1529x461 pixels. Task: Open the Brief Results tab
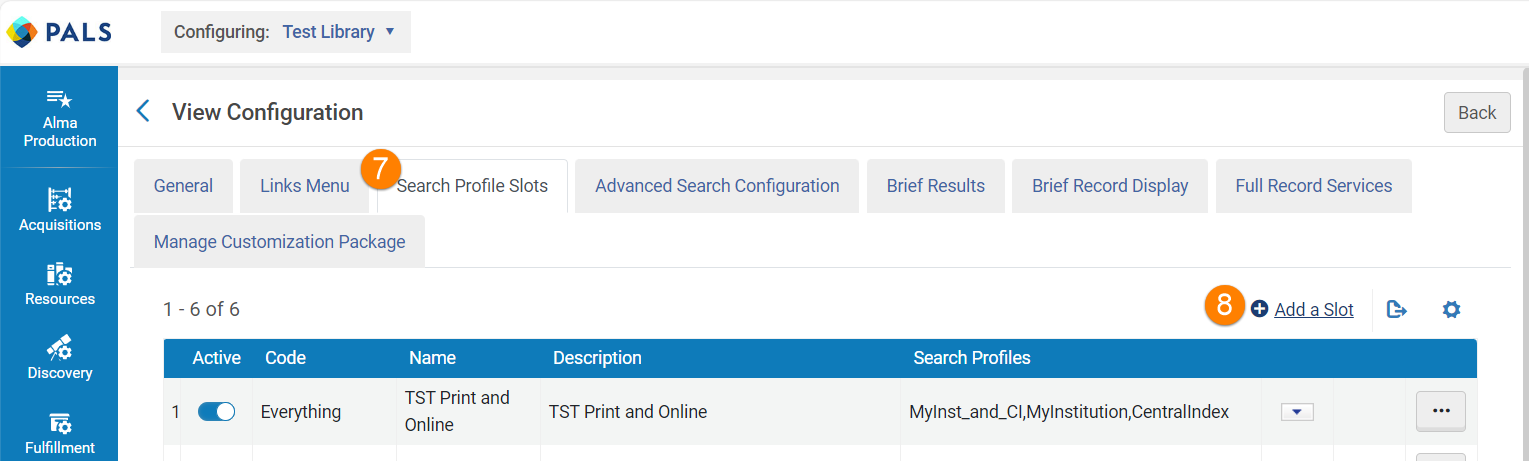click(936, 186)
